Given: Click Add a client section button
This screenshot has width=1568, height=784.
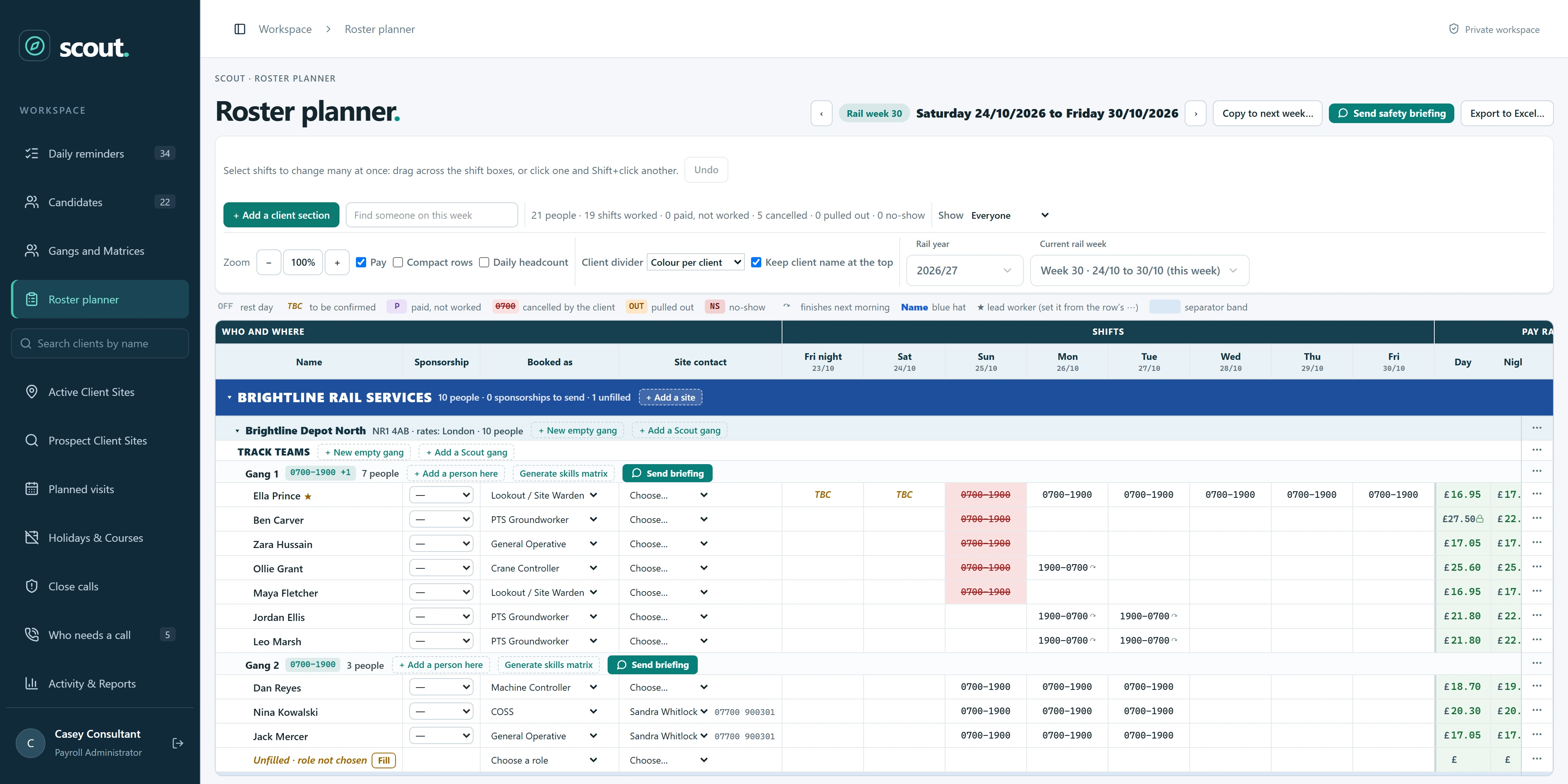Looking at the screenshot, I should [281, 215].
